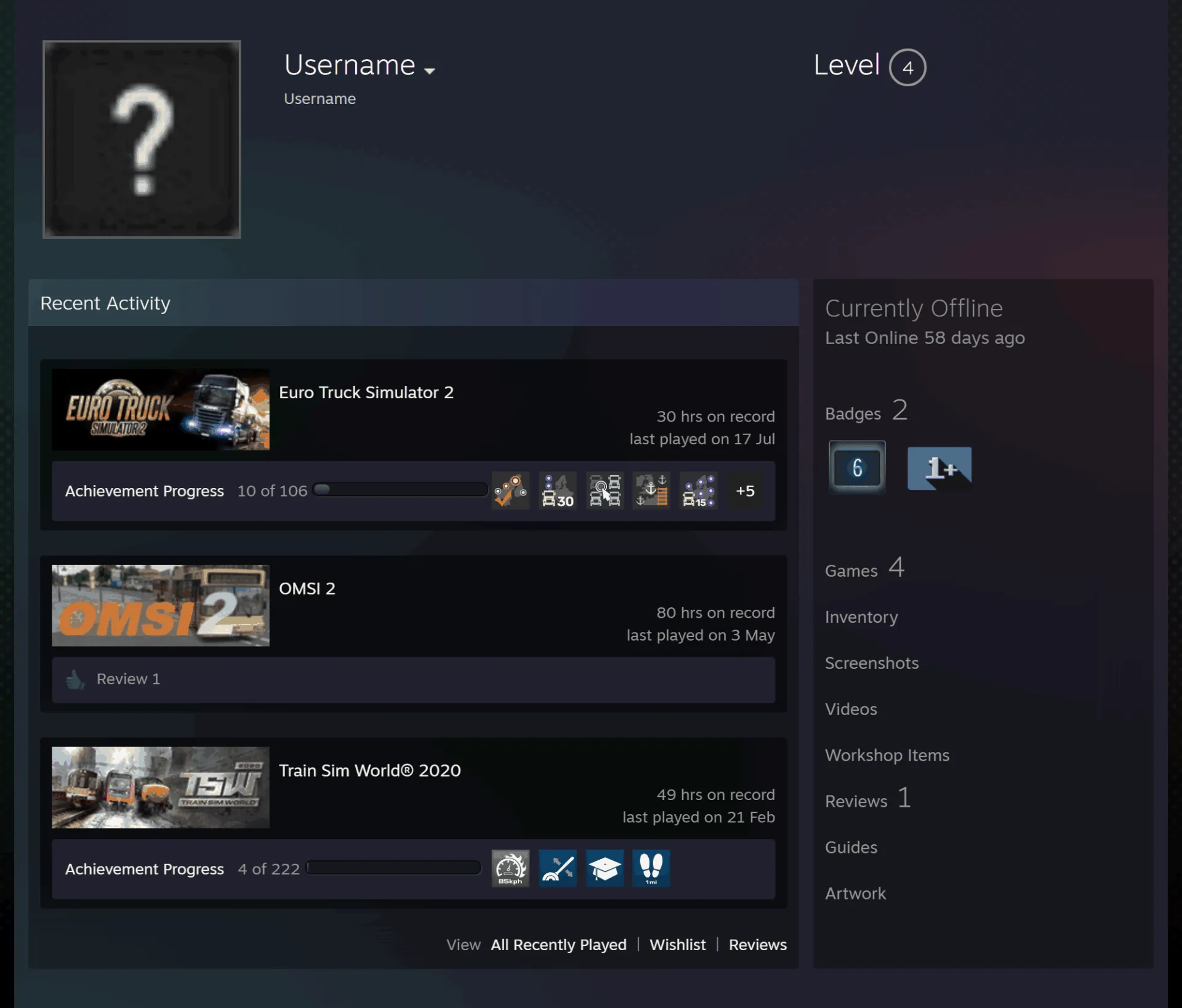1182x1008 pixels.
Task: Open the OMSI 2 game banner
Action: [x=161, y=606]
